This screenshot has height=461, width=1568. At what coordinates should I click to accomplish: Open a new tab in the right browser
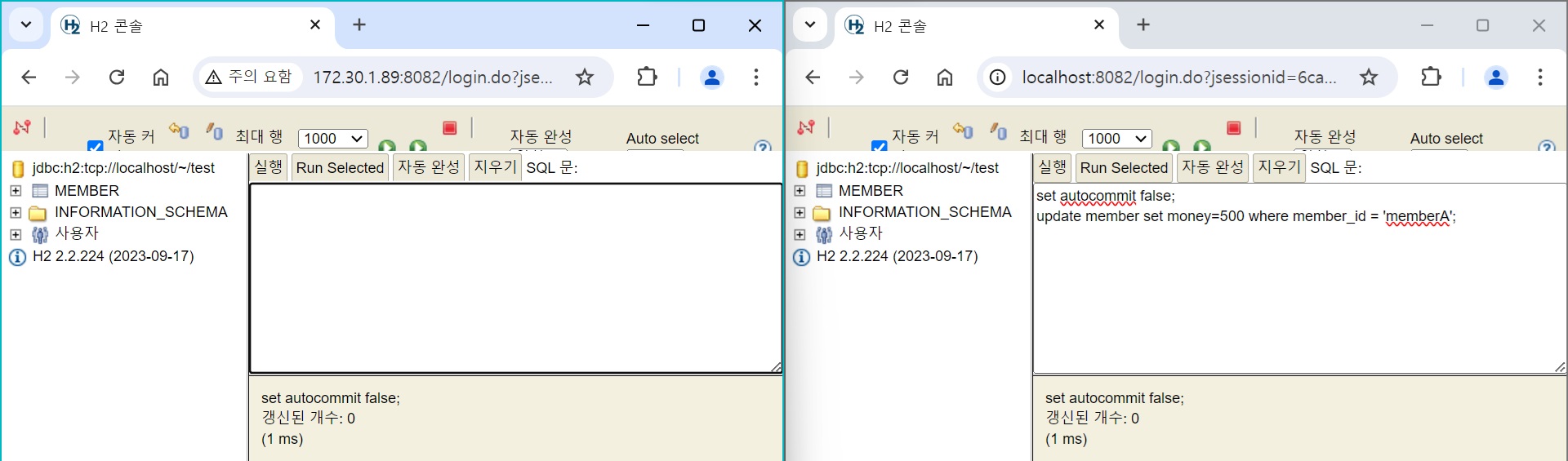pos(1143,24)
